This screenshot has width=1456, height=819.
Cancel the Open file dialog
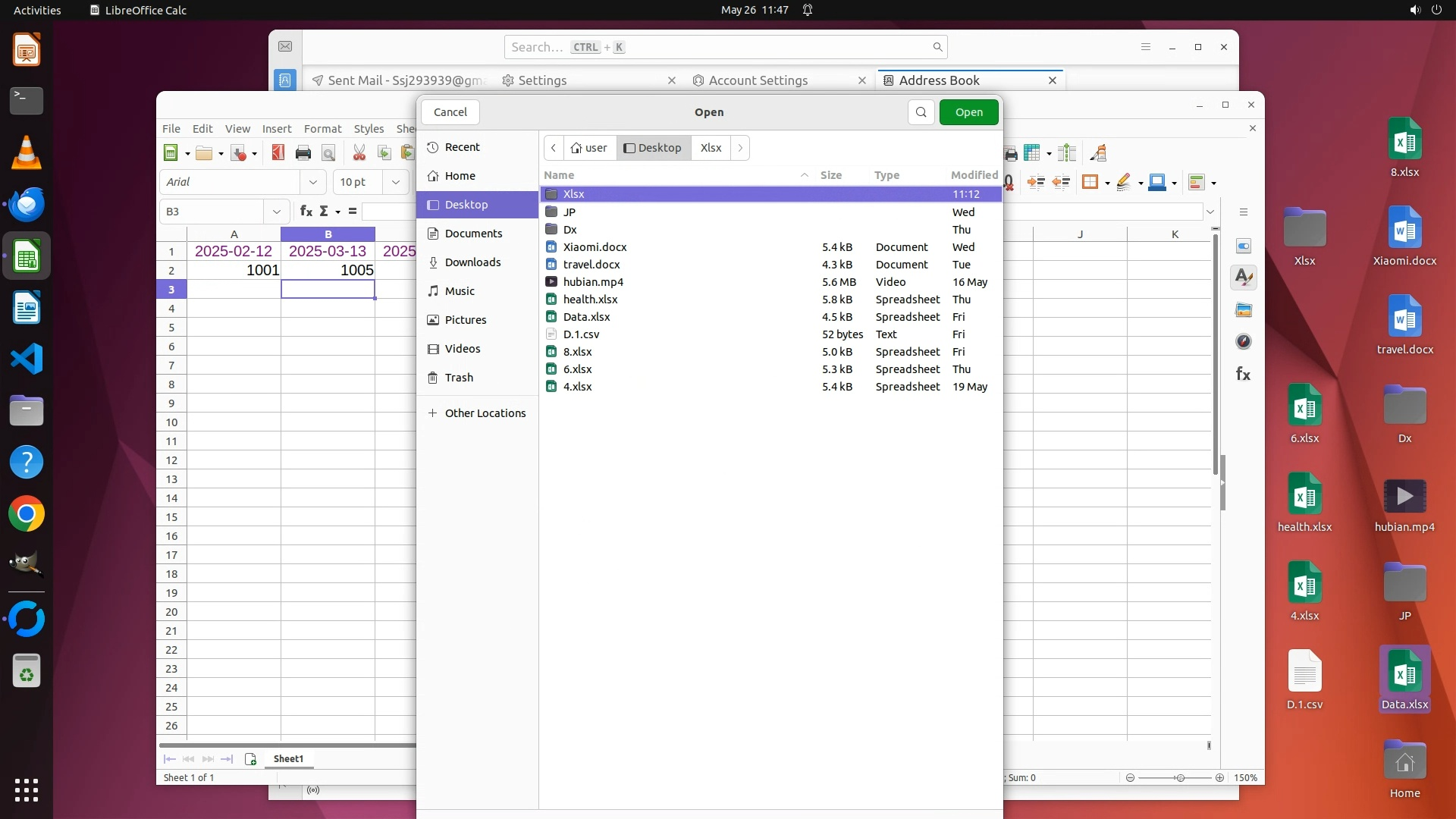450,112
